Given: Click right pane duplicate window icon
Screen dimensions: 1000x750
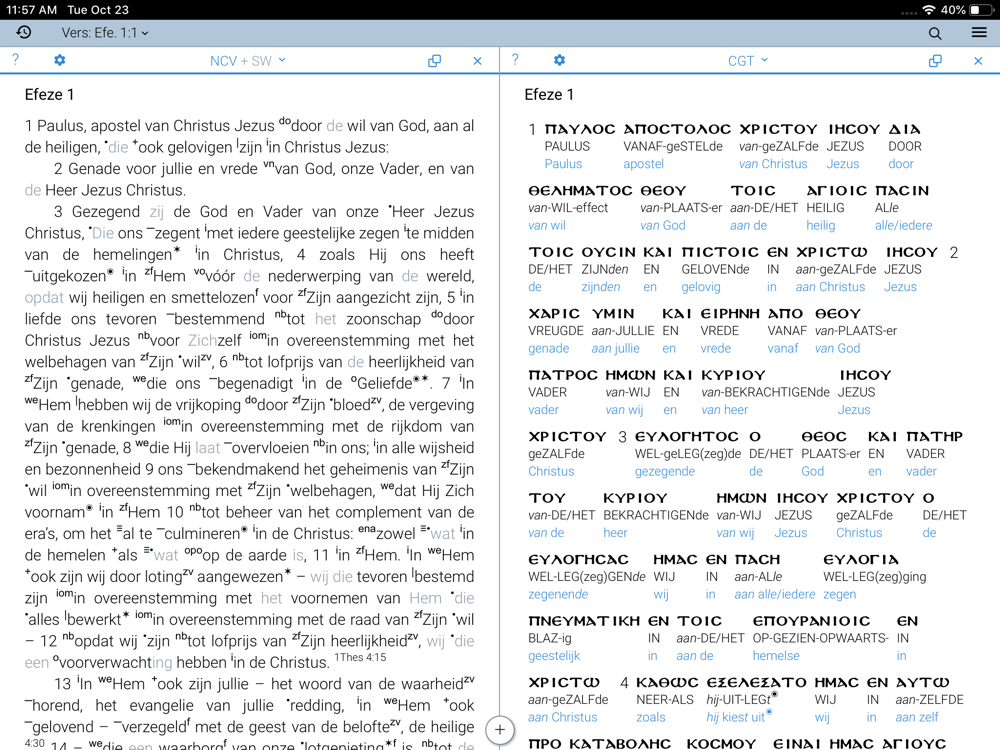Looking at the screenshot, I should click(935, 61).
